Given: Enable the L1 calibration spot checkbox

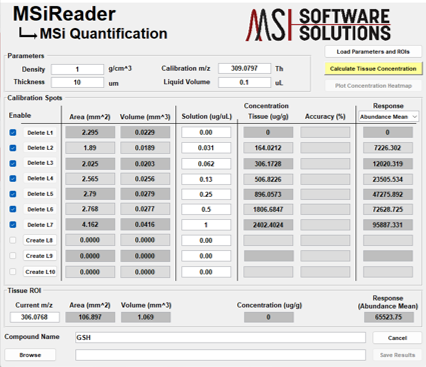Looking at the screenshot, I should click(x=13, y=132).
